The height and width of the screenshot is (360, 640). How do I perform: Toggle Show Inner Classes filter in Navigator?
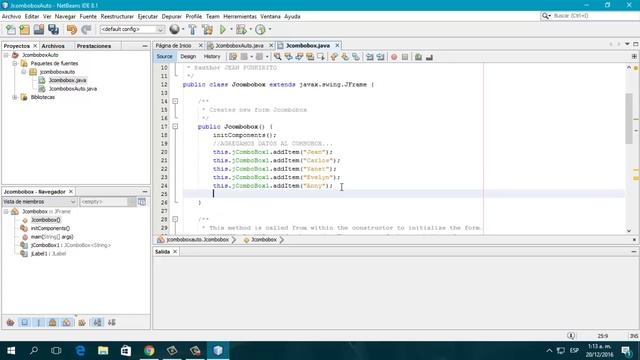[x=67, y=322]
